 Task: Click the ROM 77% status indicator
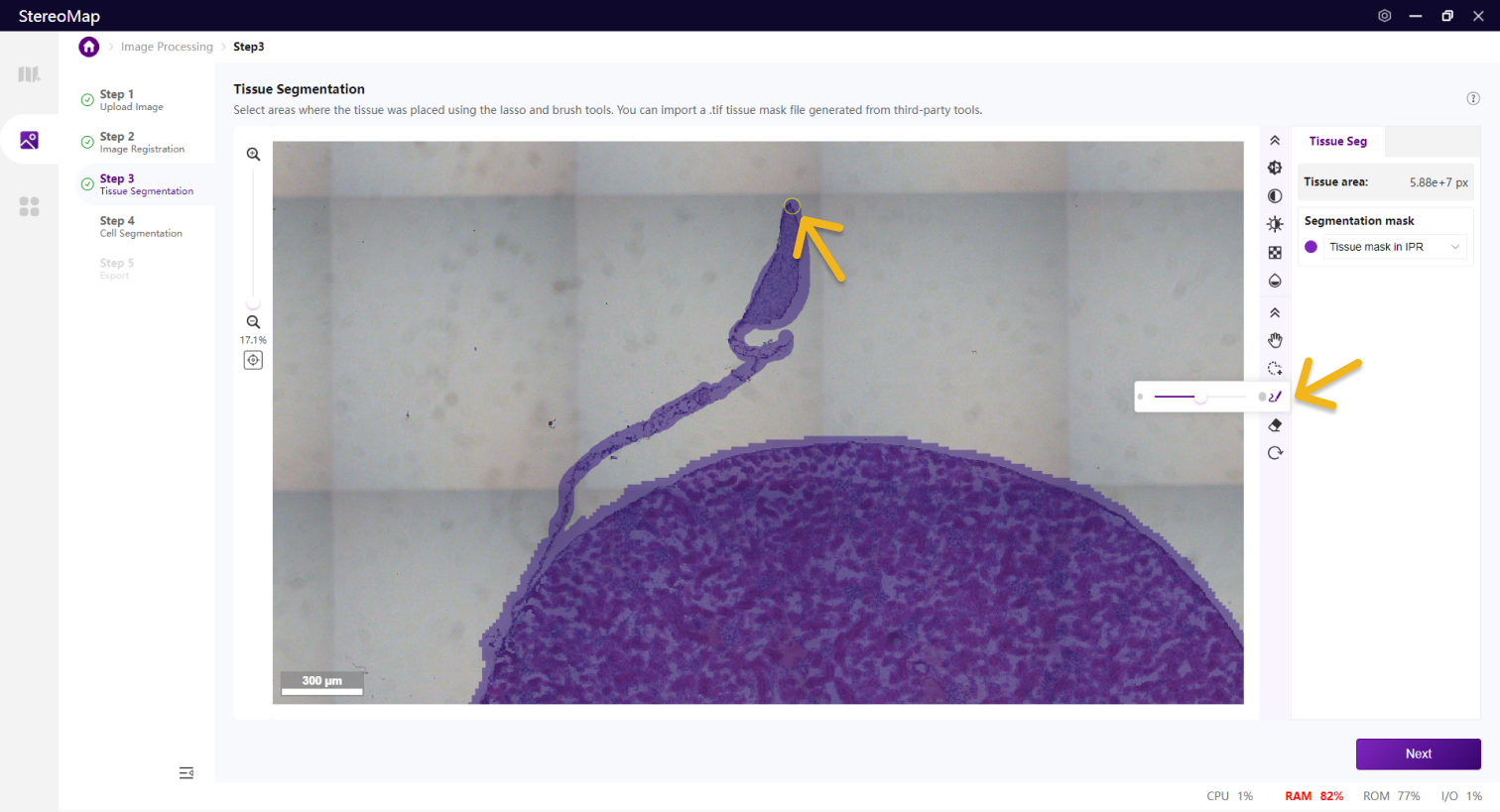click(x=1391, y=796)
